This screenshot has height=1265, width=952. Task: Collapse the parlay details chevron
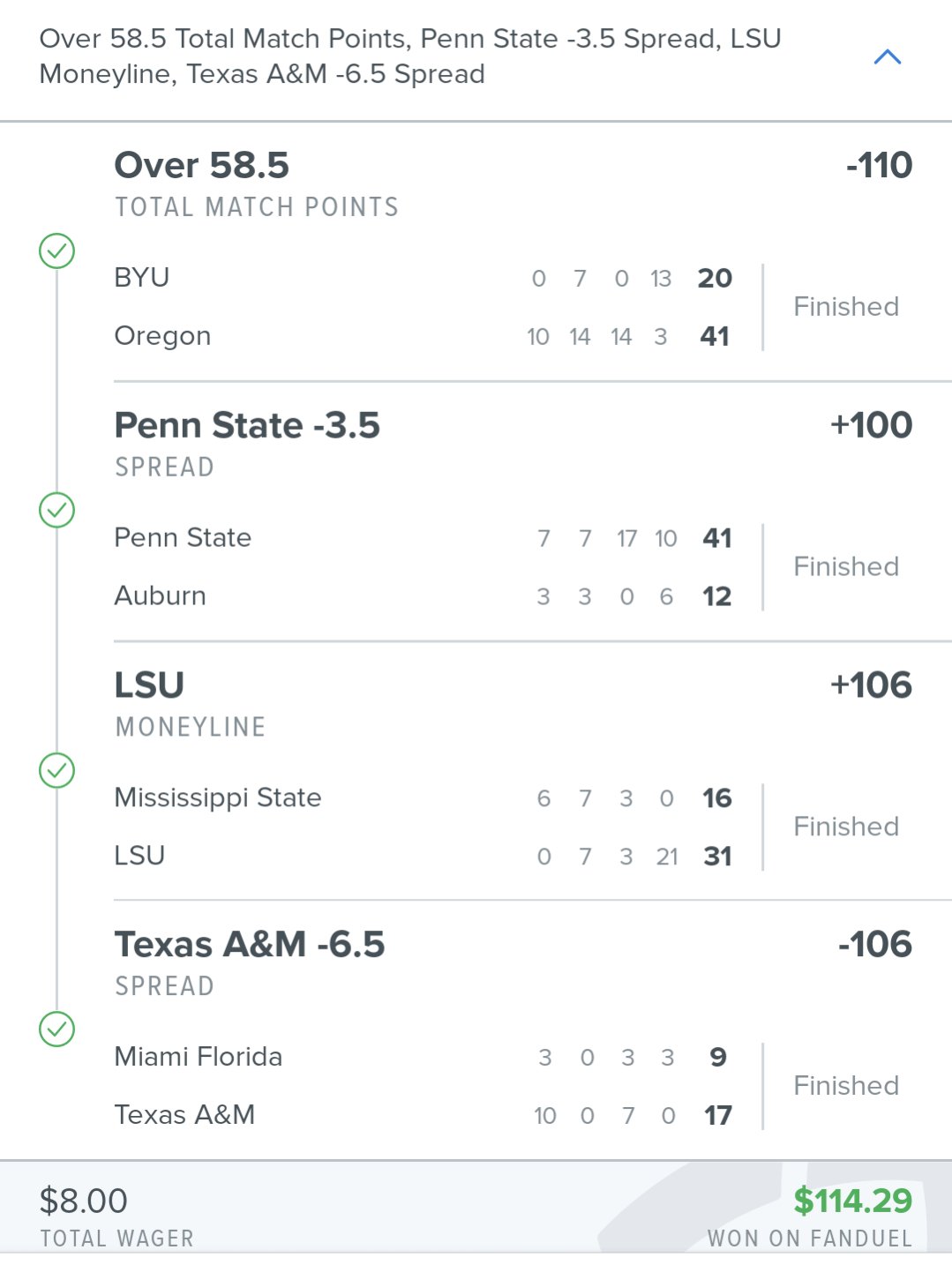pos(887,57)
